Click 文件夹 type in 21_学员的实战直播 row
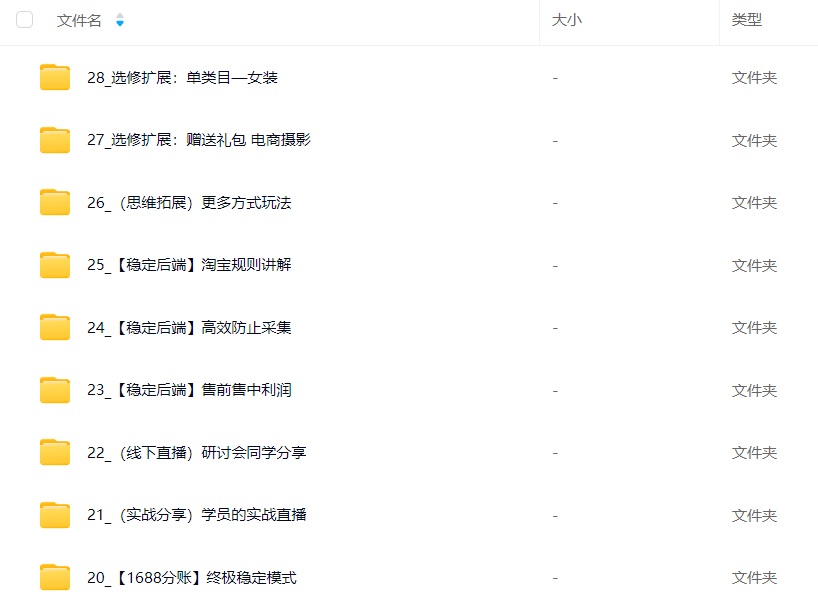The height and width of the screenshot is (615, 818). pos(754,515)
